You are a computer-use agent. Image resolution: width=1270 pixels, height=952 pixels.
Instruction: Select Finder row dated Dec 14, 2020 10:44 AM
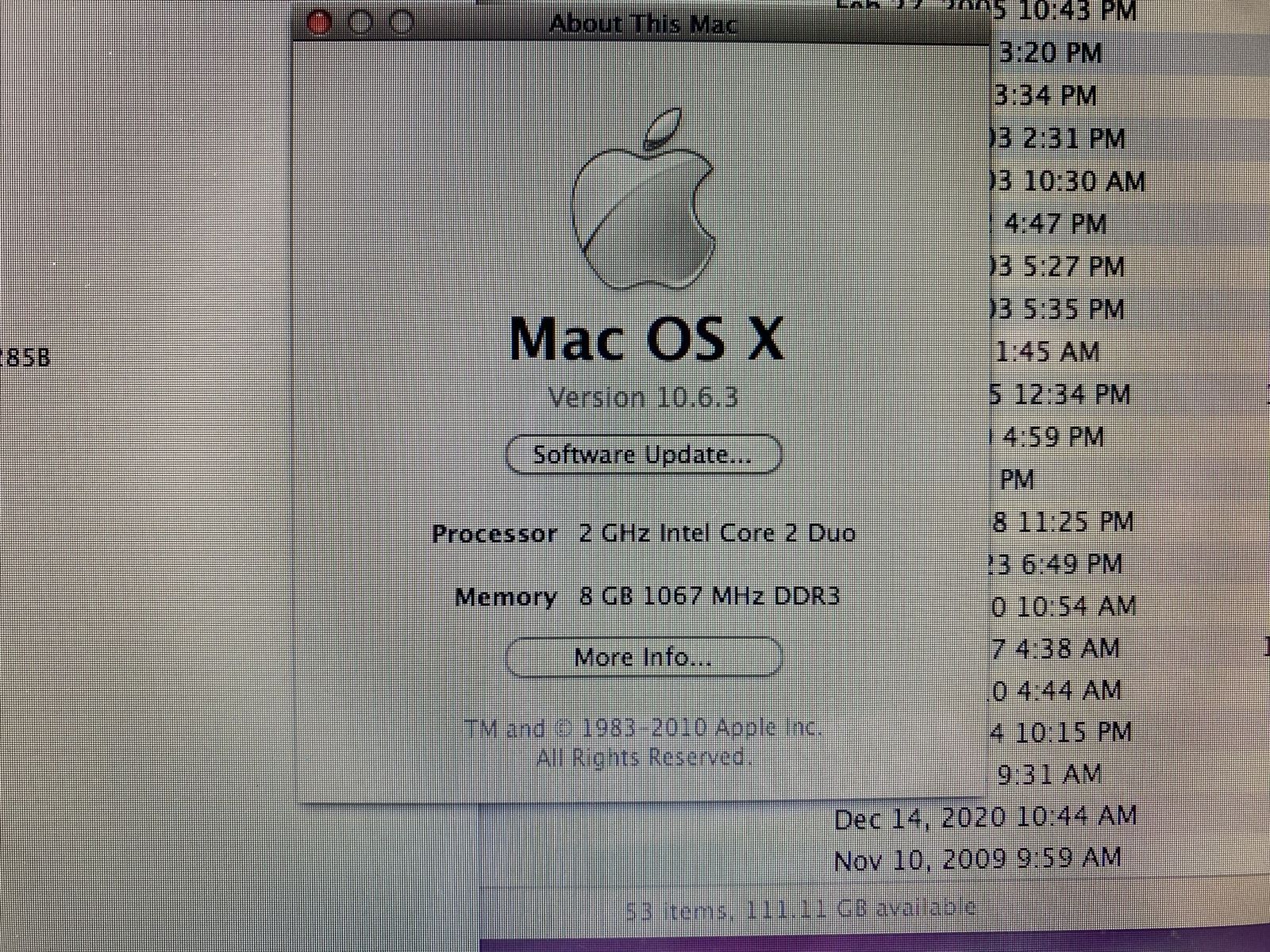(985, 816)
